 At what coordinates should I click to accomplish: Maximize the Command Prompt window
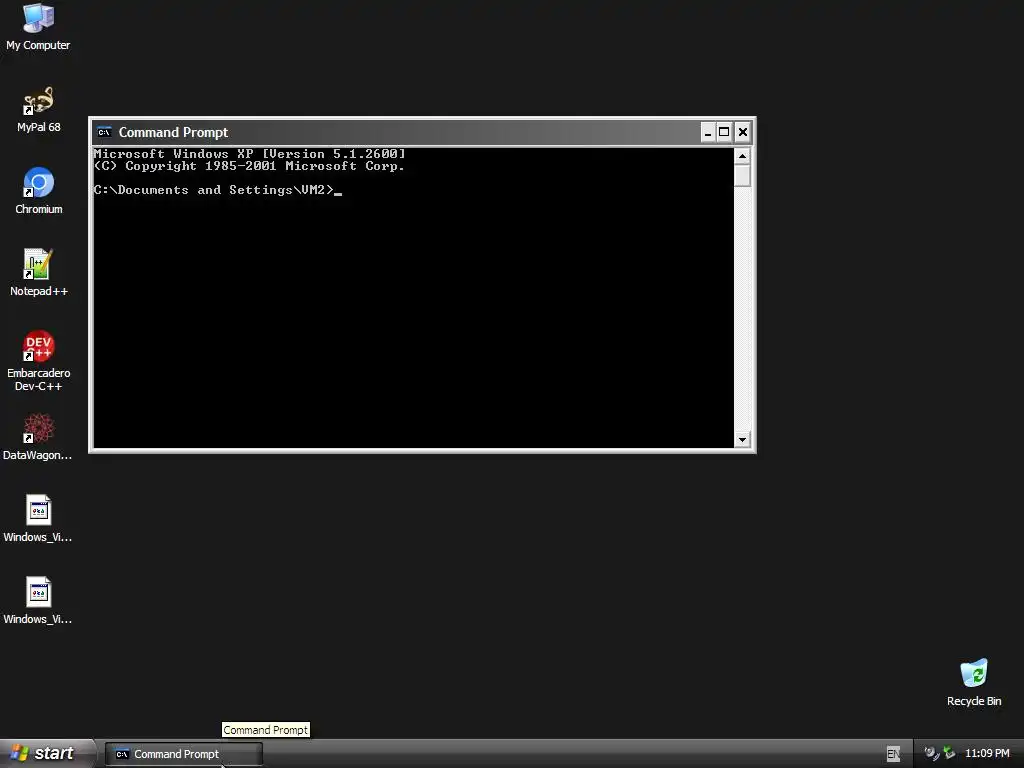[x=724, y=133]
